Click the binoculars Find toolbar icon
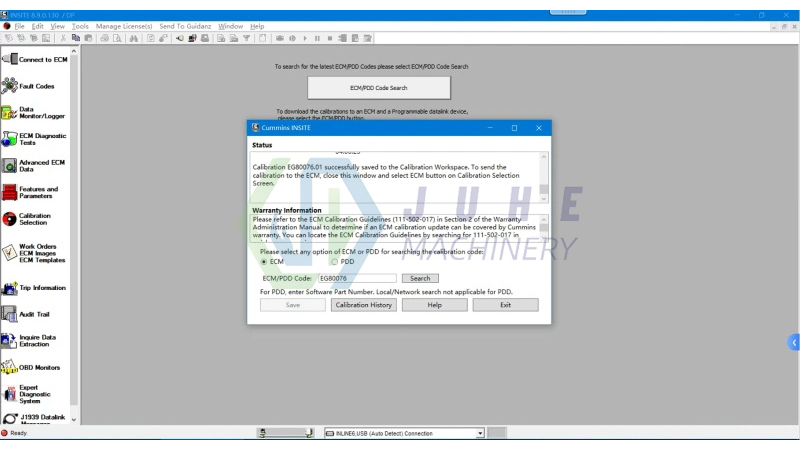The image size is (800, 450). (134, 38)
